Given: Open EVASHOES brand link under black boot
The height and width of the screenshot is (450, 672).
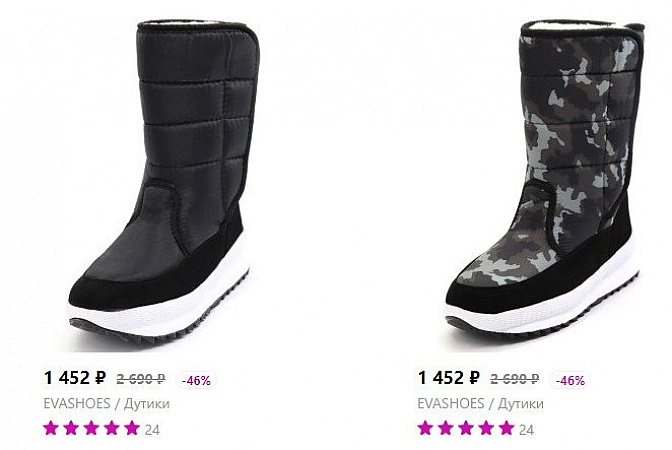Looking at the screenshot, I should 76,404.
